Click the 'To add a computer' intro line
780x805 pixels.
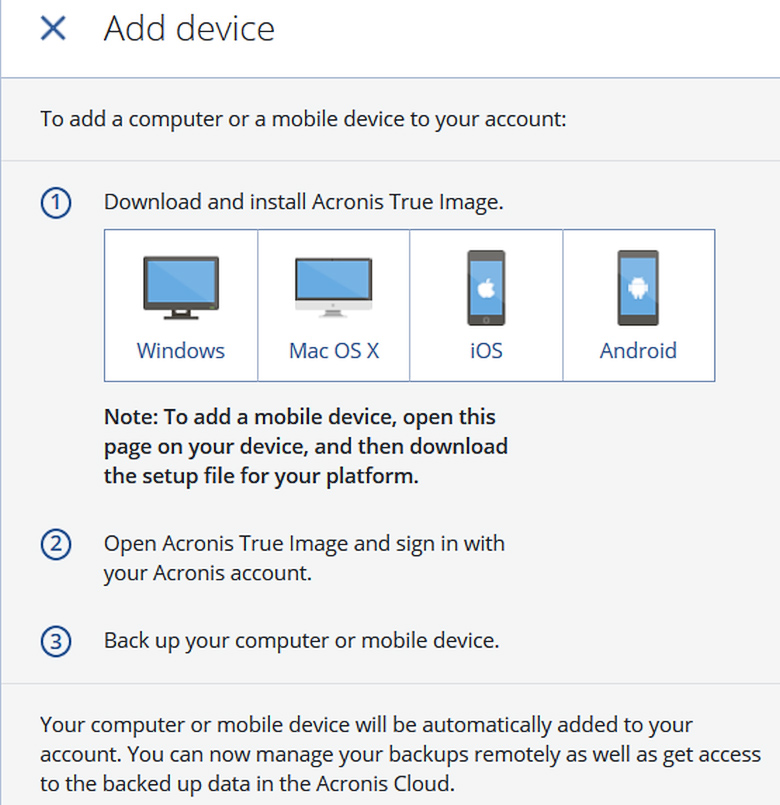tap(303, 119)
